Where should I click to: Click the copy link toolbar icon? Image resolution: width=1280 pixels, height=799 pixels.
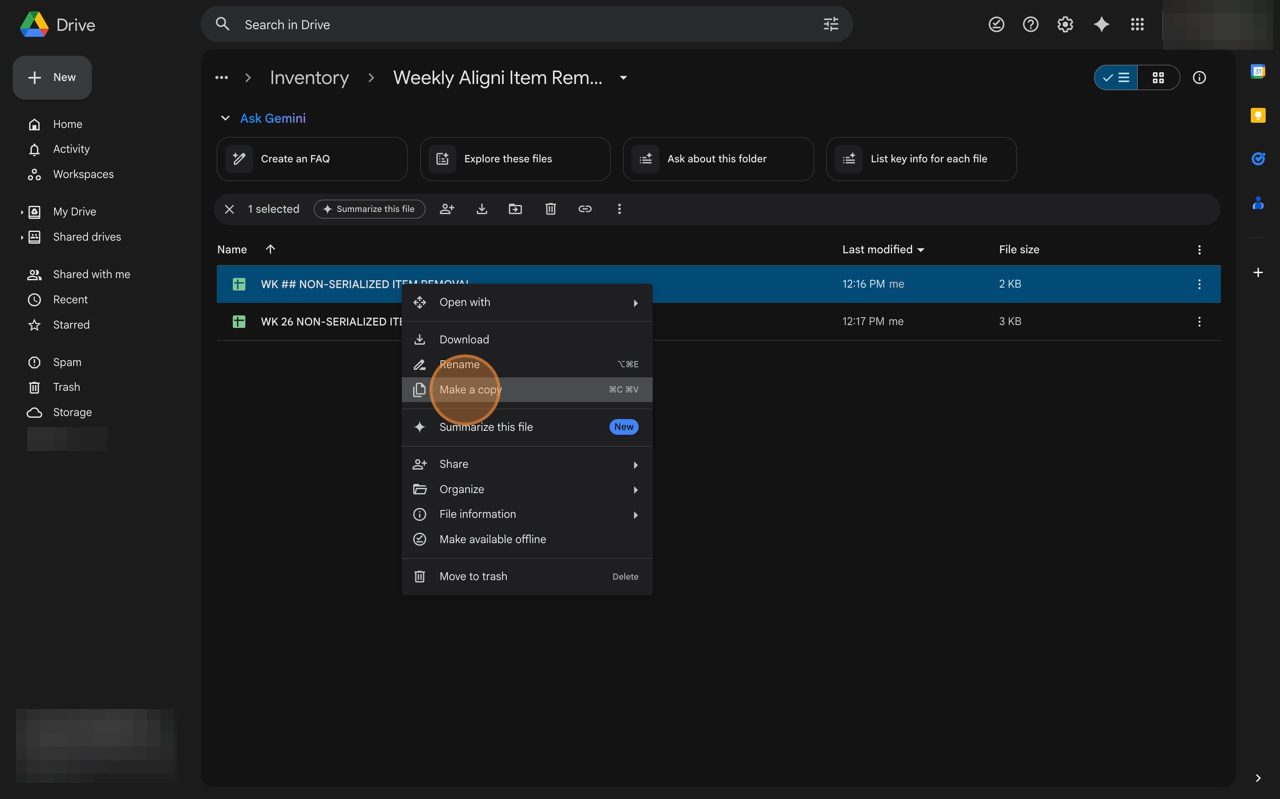[x=585, y=209]
